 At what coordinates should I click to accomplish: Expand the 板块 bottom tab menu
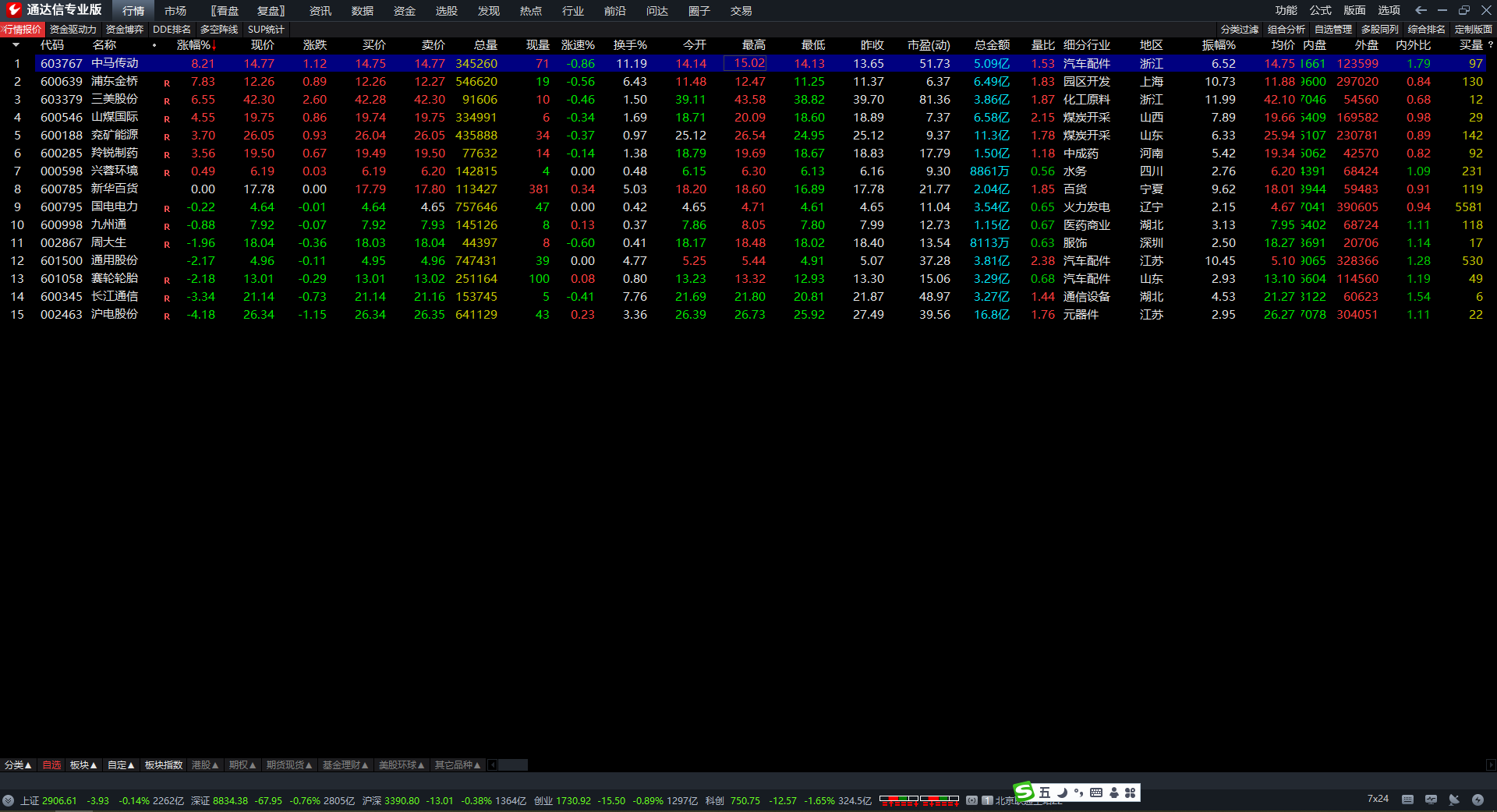[83, 765]
